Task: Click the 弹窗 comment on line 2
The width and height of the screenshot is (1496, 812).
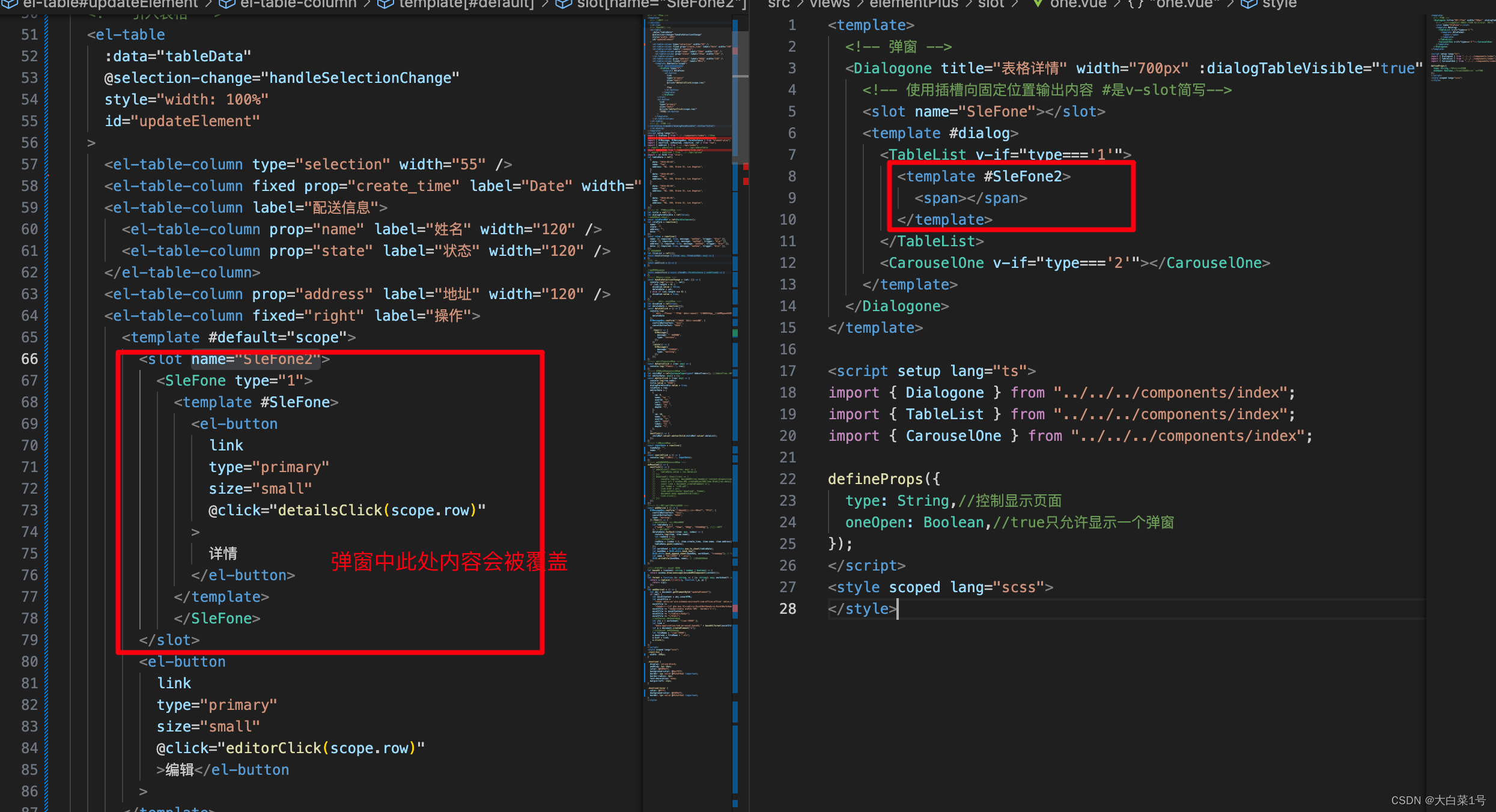Action: (x=898, y=47)
